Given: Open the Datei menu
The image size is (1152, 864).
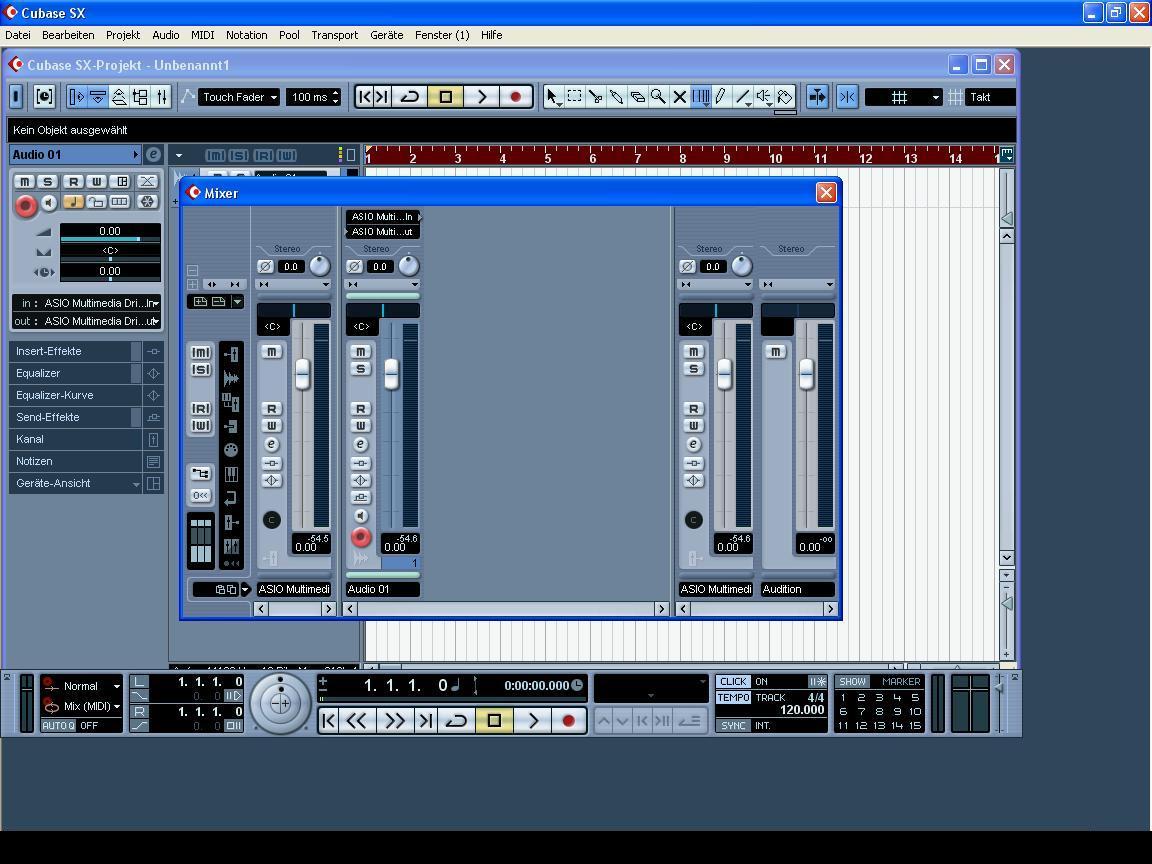Looking at the screenshot, I should tap(18, 35).
